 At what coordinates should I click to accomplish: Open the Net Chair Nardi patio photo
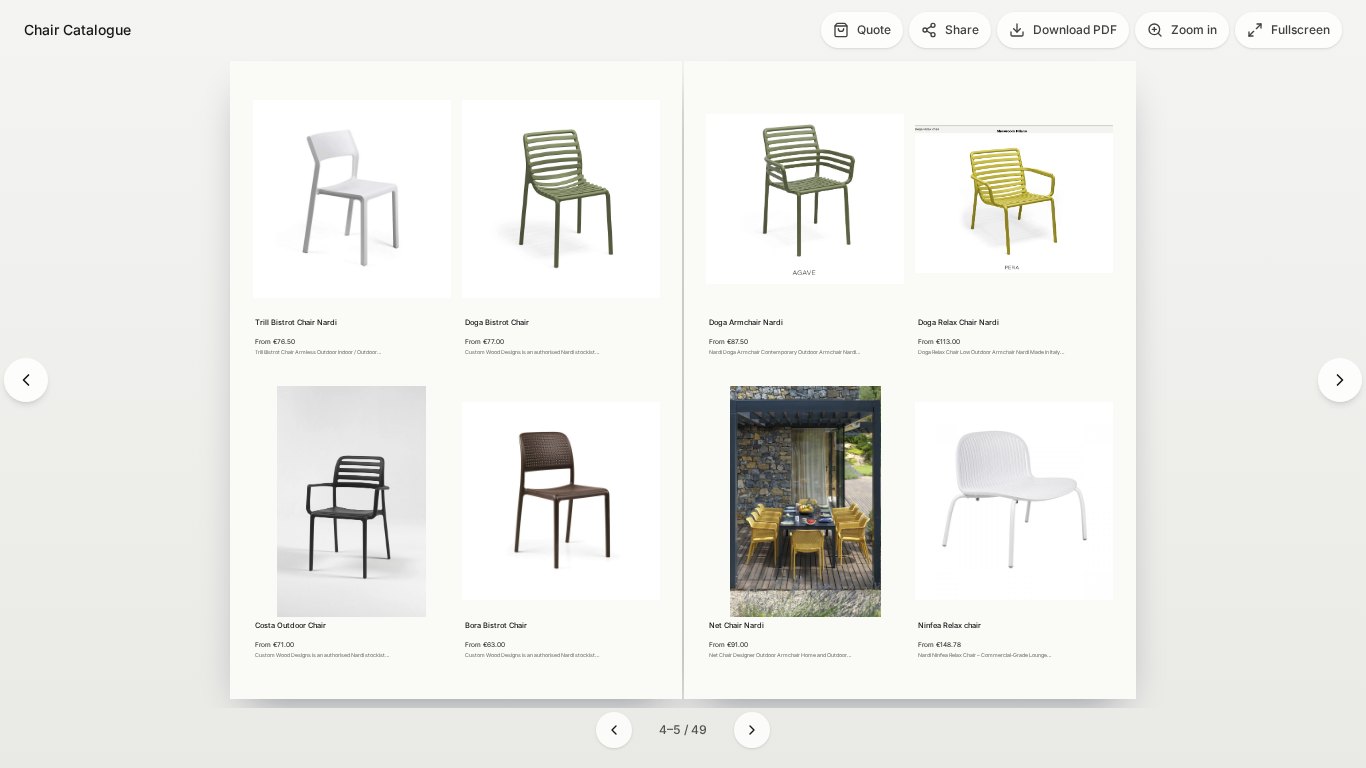(805, 501)
